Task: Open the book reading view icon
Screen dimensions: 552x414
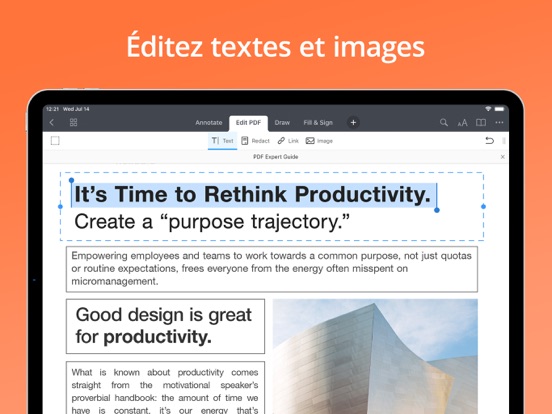Action: (x=481, y=123)
